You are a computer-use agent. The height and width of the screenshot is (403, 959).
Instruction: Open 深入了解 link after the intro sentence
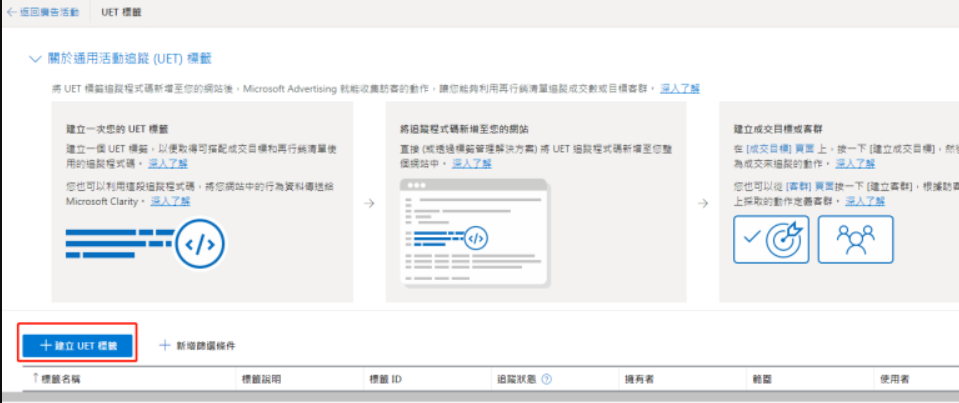click(x=679, y=89)
